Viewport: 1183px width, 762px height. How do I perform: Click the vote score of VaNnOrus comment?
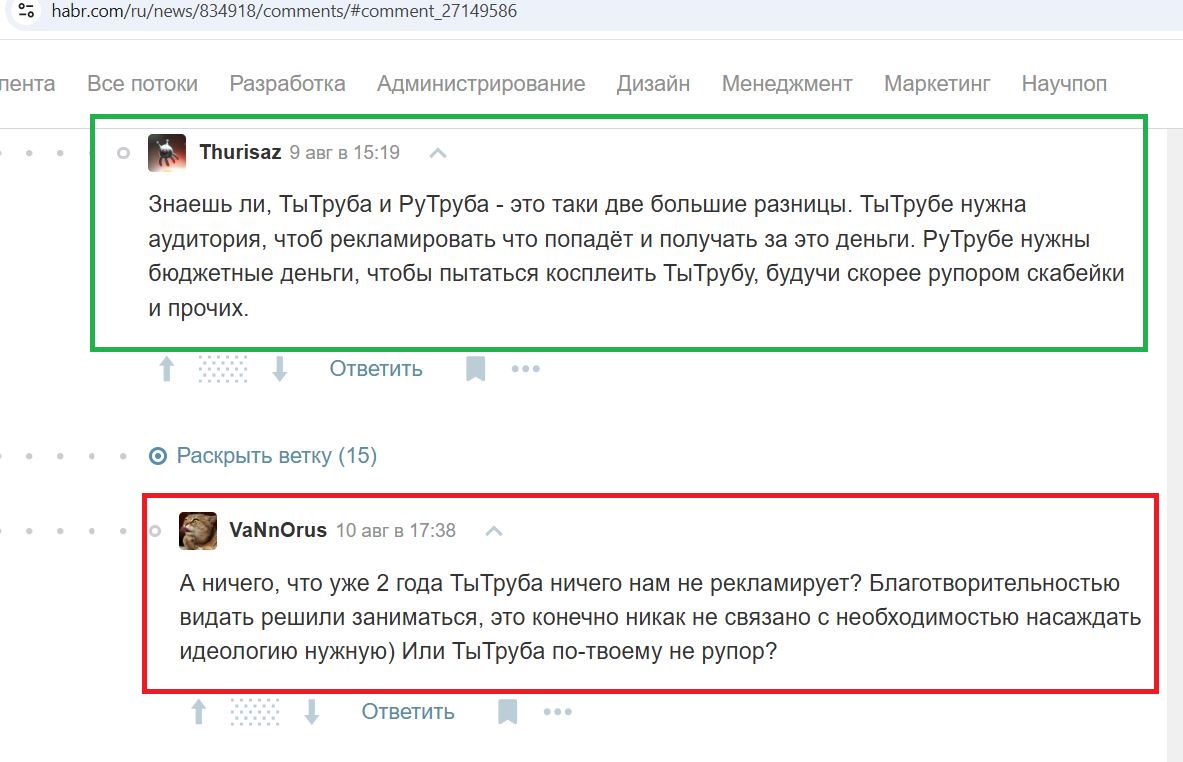coord(254,711)
